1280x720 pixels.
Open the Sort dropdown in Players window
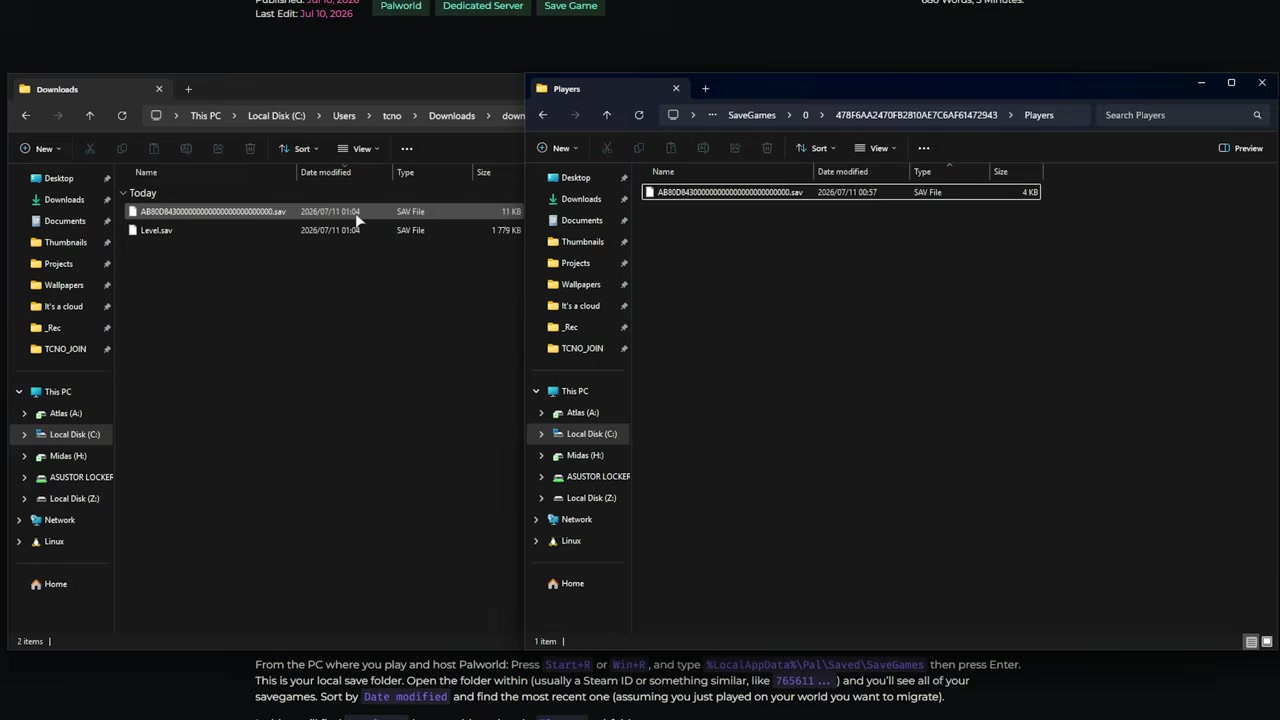pyautogui.click(x=815, y=148)
